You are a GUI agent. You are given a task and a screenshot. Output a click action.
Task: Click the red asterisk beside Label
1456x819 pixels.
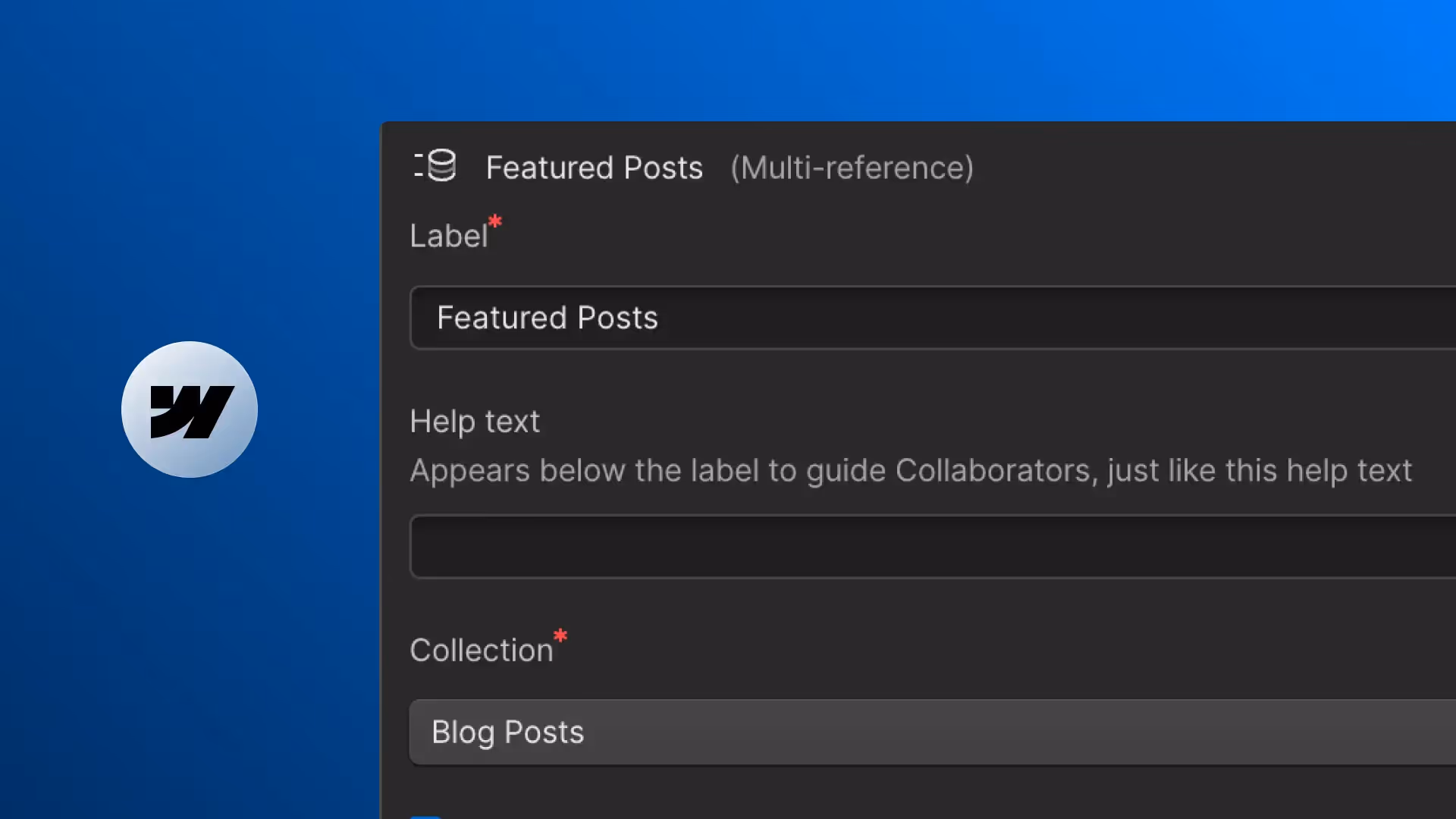(x=495, y=221)
